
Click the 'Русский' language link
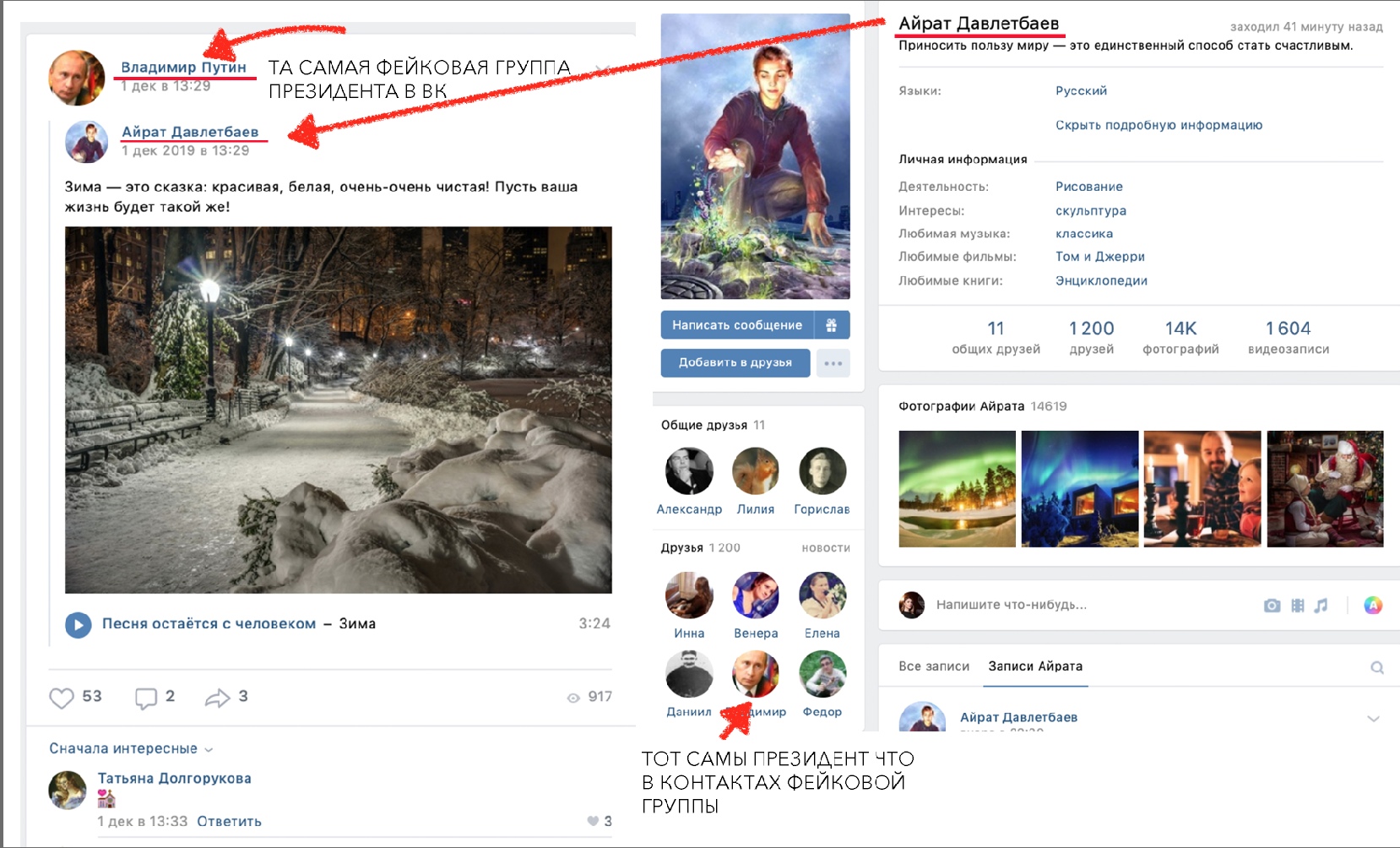pyautogui.click(x=1081, y=90)
